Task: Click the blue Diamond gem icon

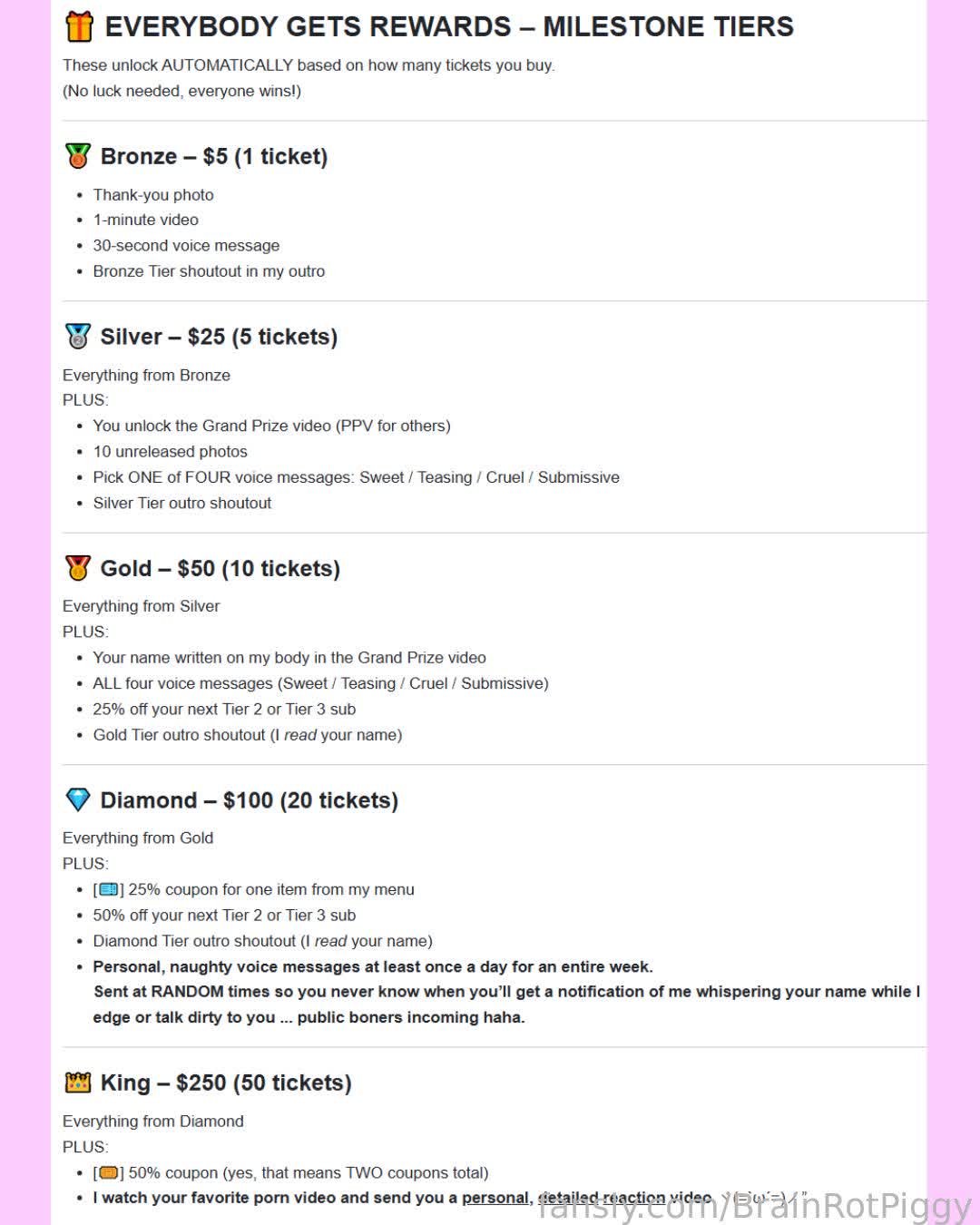Action: point(78,799)
